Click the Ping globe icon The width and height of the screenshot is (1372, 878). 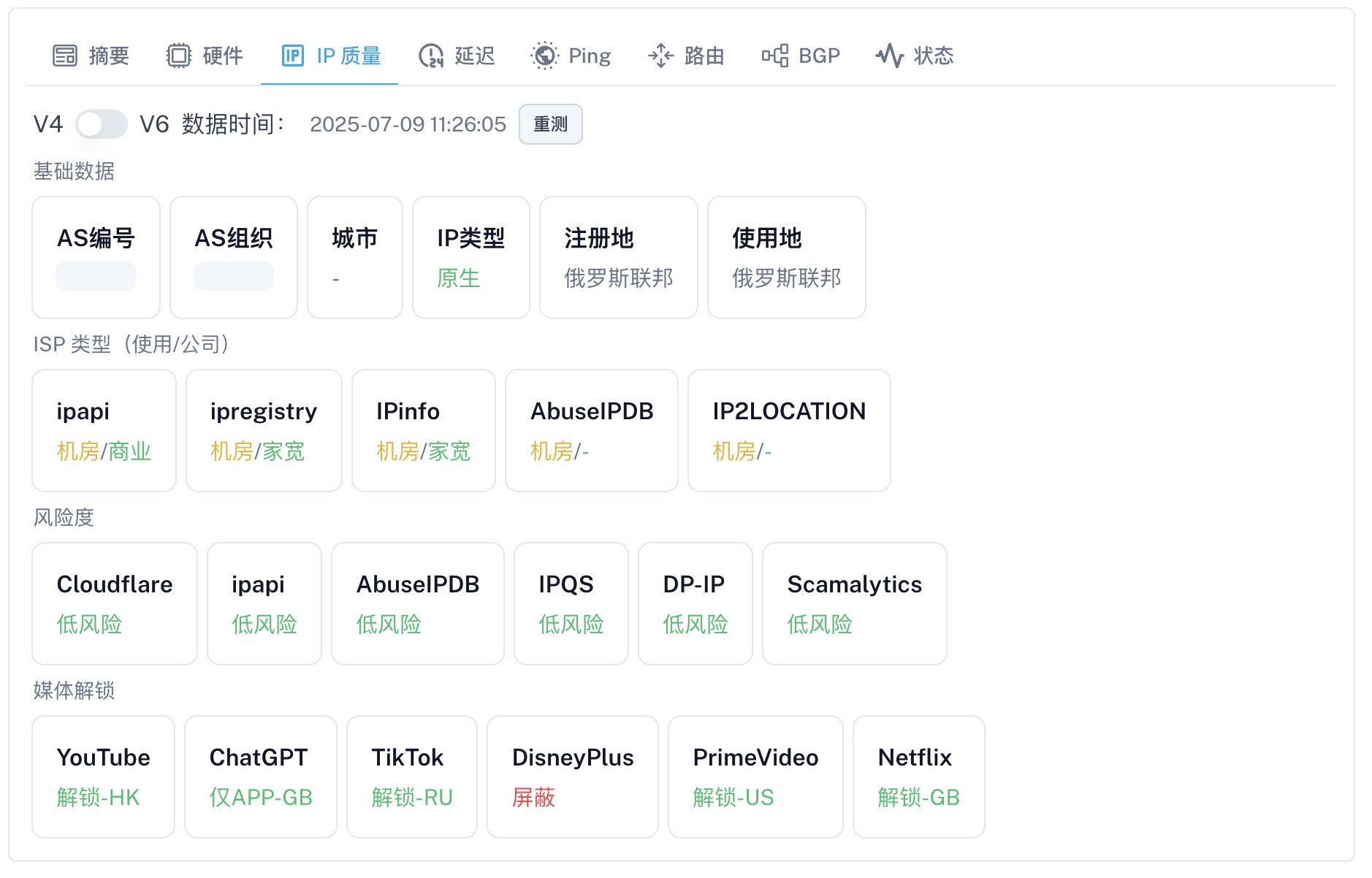544,55
